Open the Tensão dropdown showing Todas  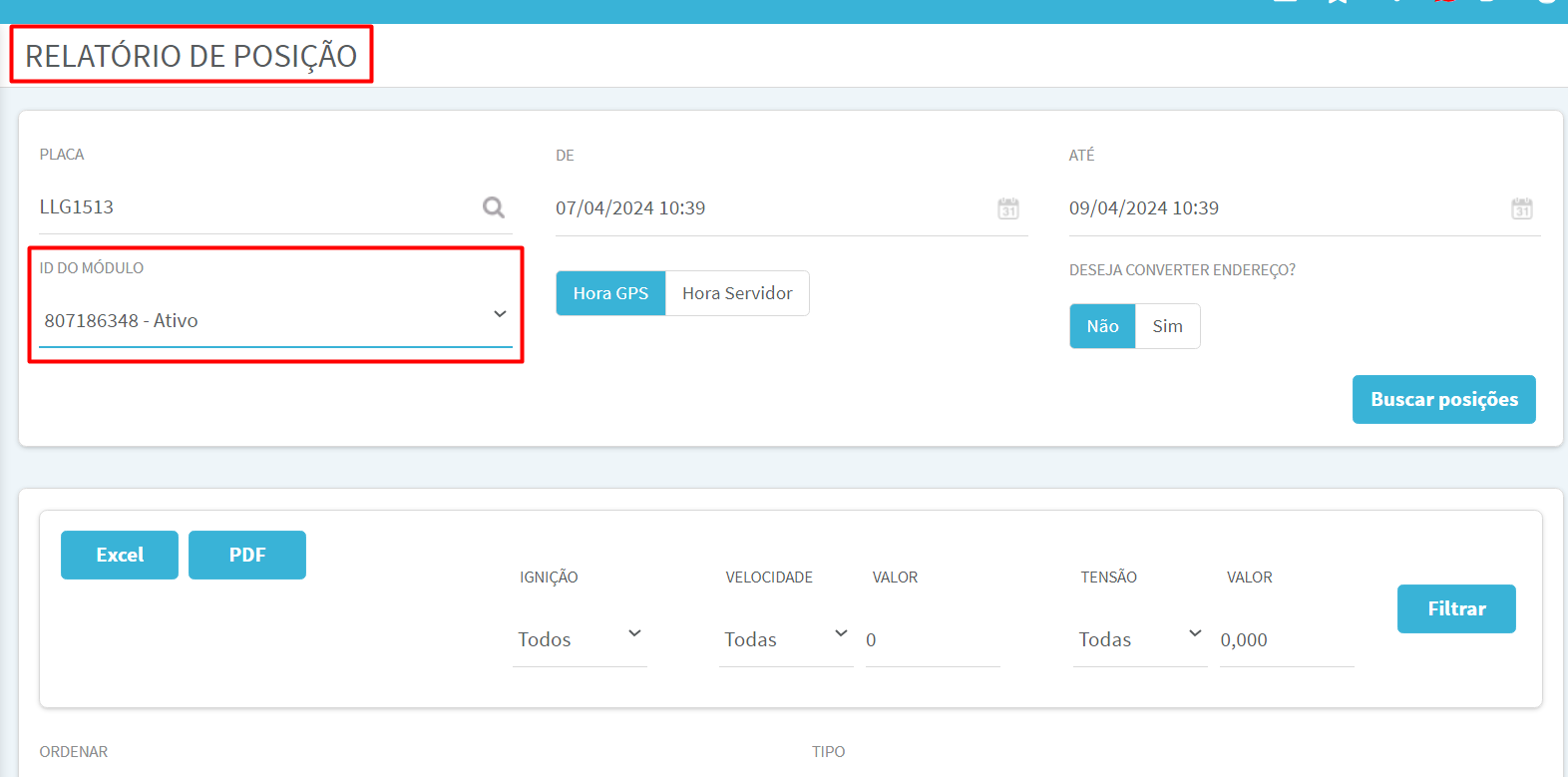[x=1140, y=639]
